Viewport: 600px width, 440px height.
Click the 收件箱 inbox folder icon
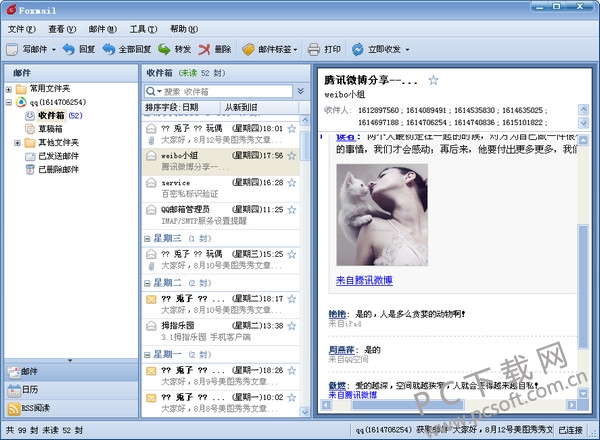30,116
